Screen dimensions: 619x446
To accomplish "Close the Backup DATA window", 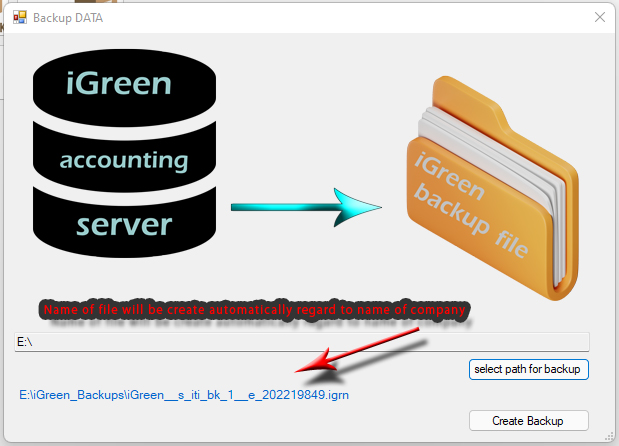I will pyautogui.click(x=600, y=17).
